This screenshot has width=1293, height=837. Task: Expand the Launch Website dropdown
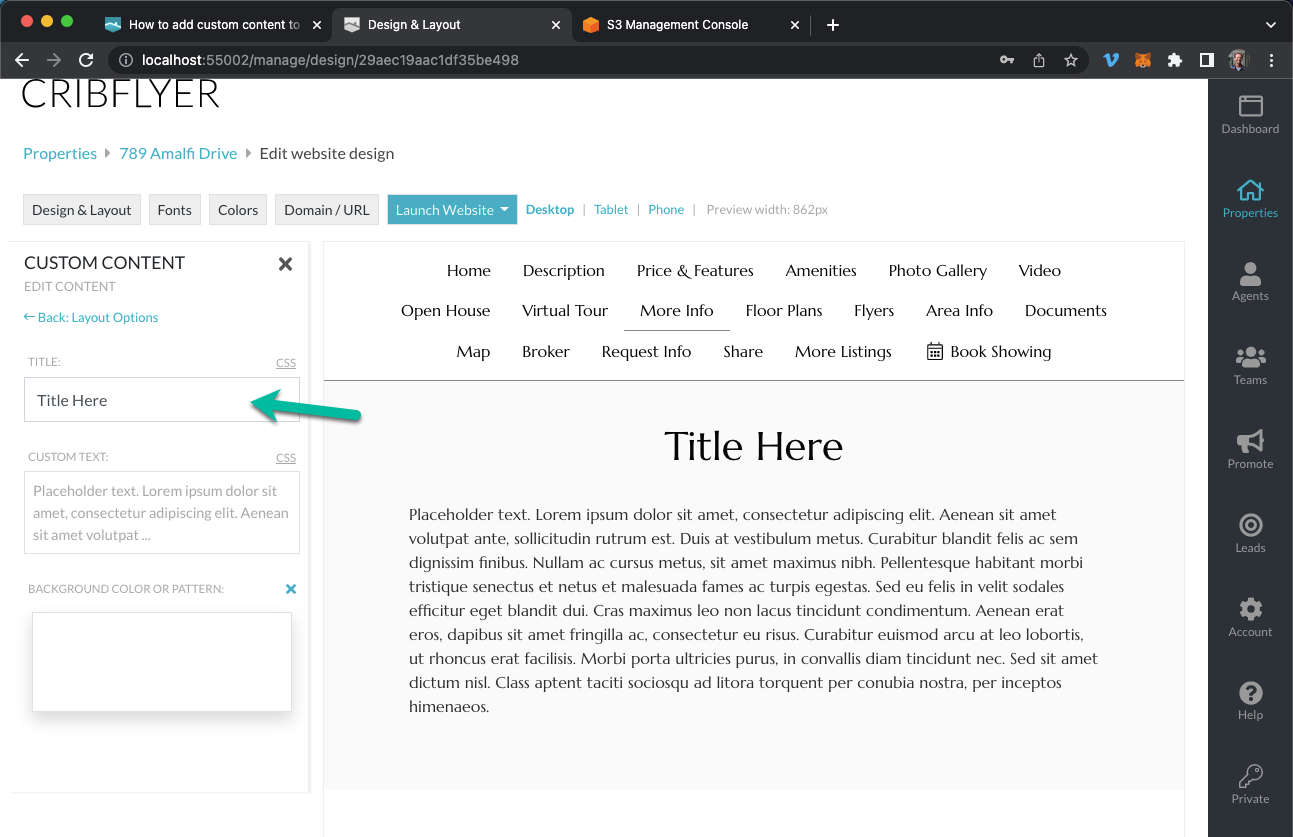click(x=452, y=210)
